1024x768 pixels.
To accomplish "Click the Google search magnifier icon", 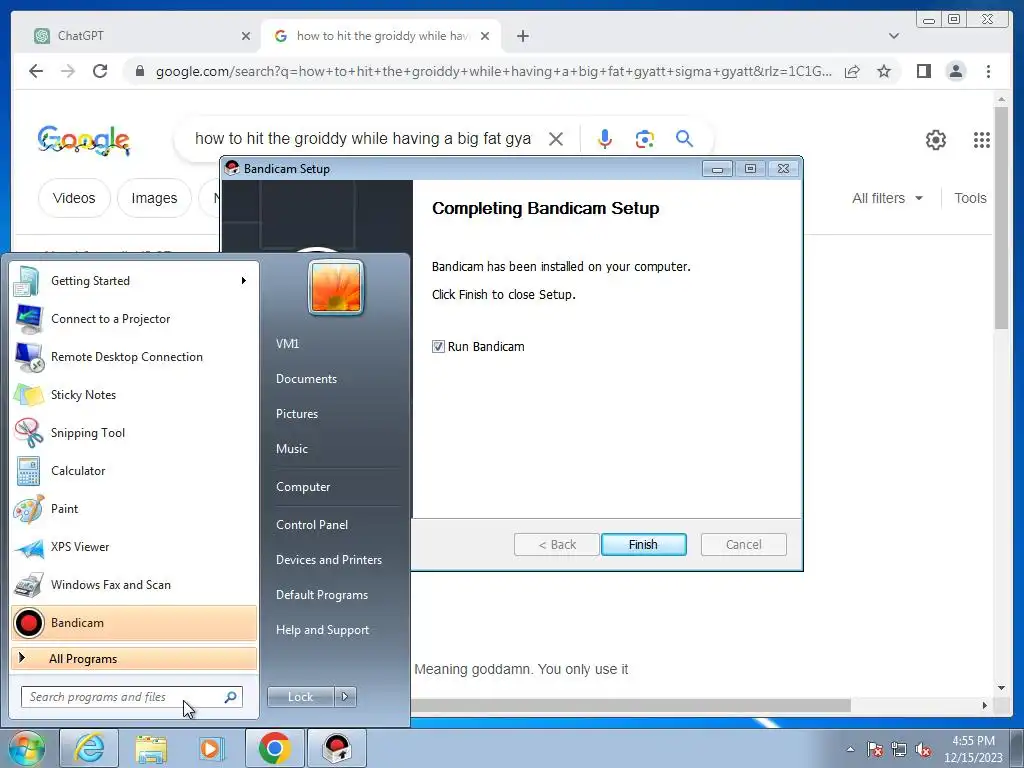I will pyautogui.click(x=684, y=138).
